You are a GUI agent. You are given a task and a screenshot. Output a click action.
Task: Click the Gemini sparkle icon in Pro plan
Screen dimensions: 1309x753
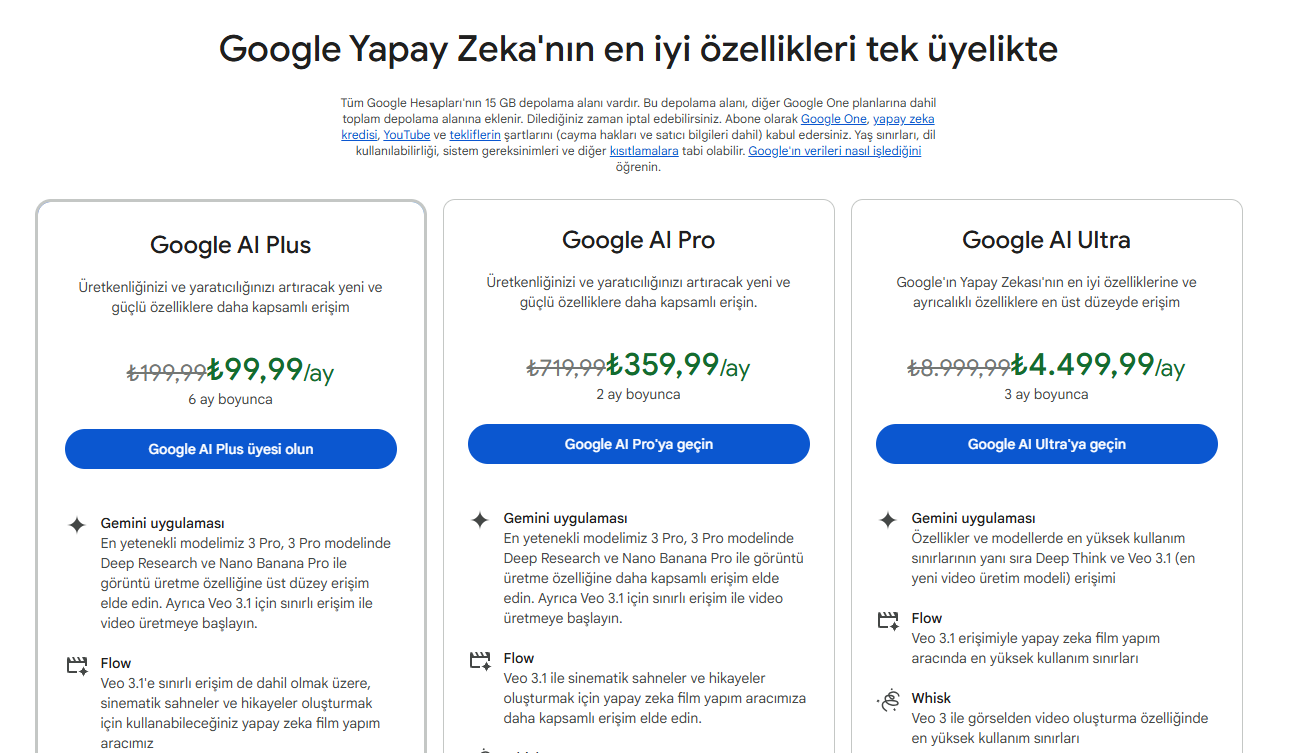(x=480, y=520)
